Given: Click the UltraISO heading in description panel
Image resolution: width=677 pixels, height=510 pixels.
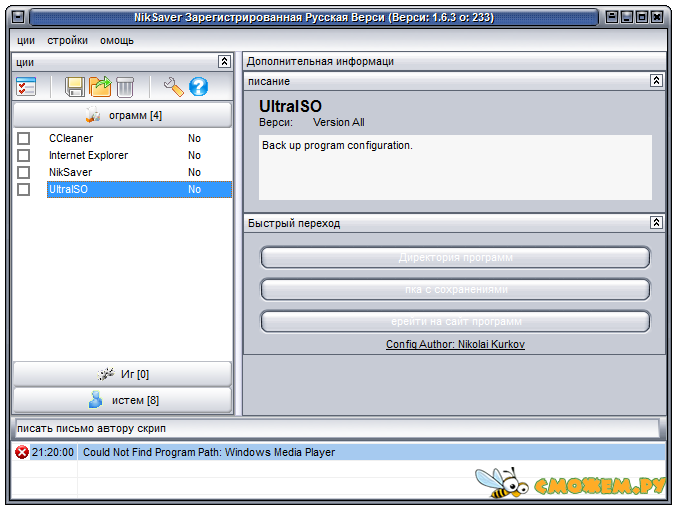Looking at the screenshot, I should [x=290, y=106].
